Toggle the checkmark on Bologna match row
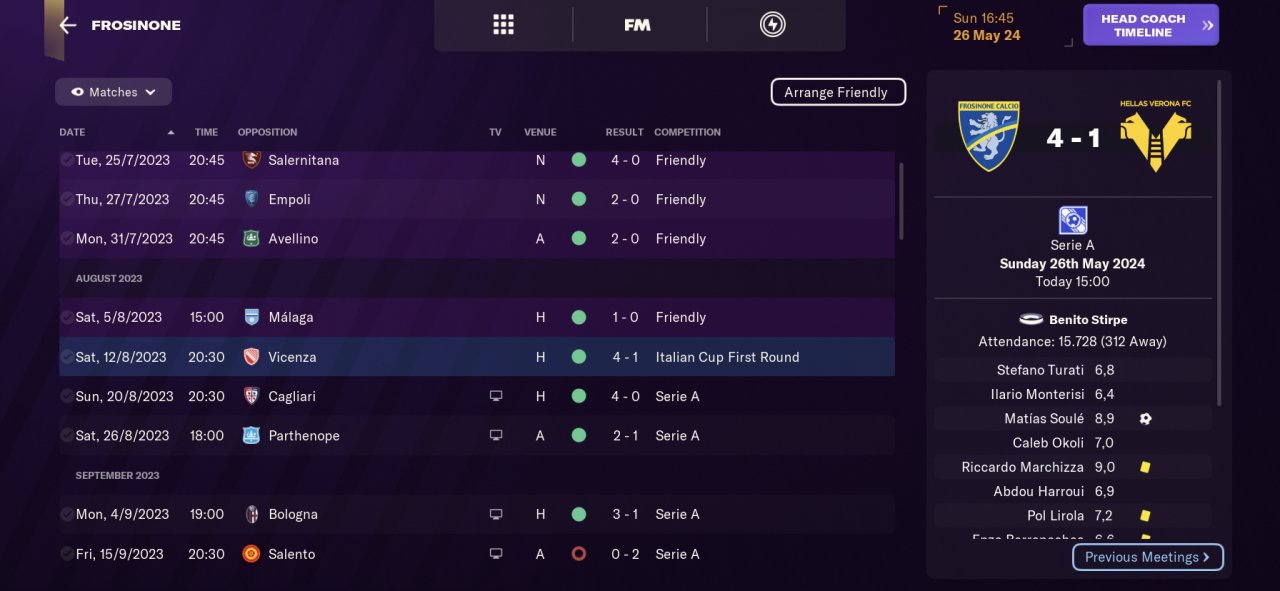The width and height of the screenshot is (1280, 591). tap(66, 514)
